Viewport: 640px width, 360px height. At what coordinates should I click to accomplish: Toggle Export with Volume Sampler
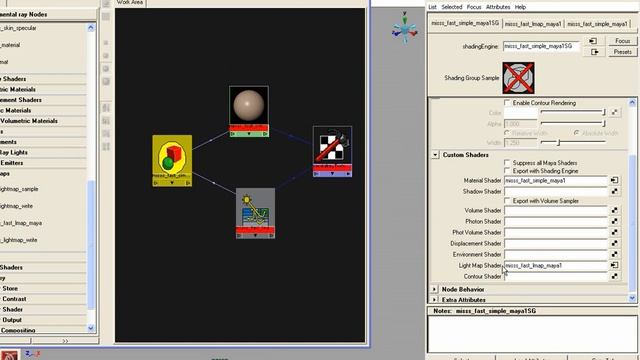[507, 201]
